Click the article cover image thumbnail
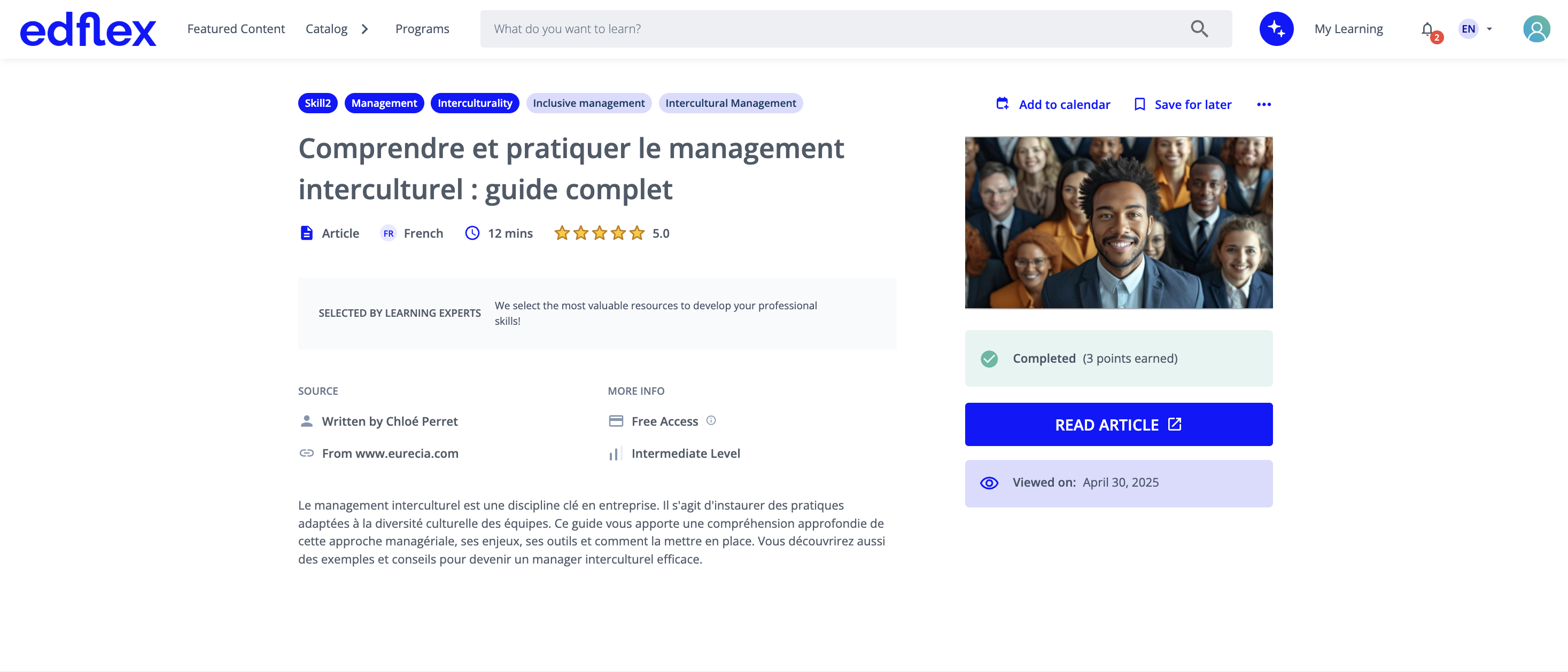1568x672 pixels. pyautogui.click(x=1118, y=223)
